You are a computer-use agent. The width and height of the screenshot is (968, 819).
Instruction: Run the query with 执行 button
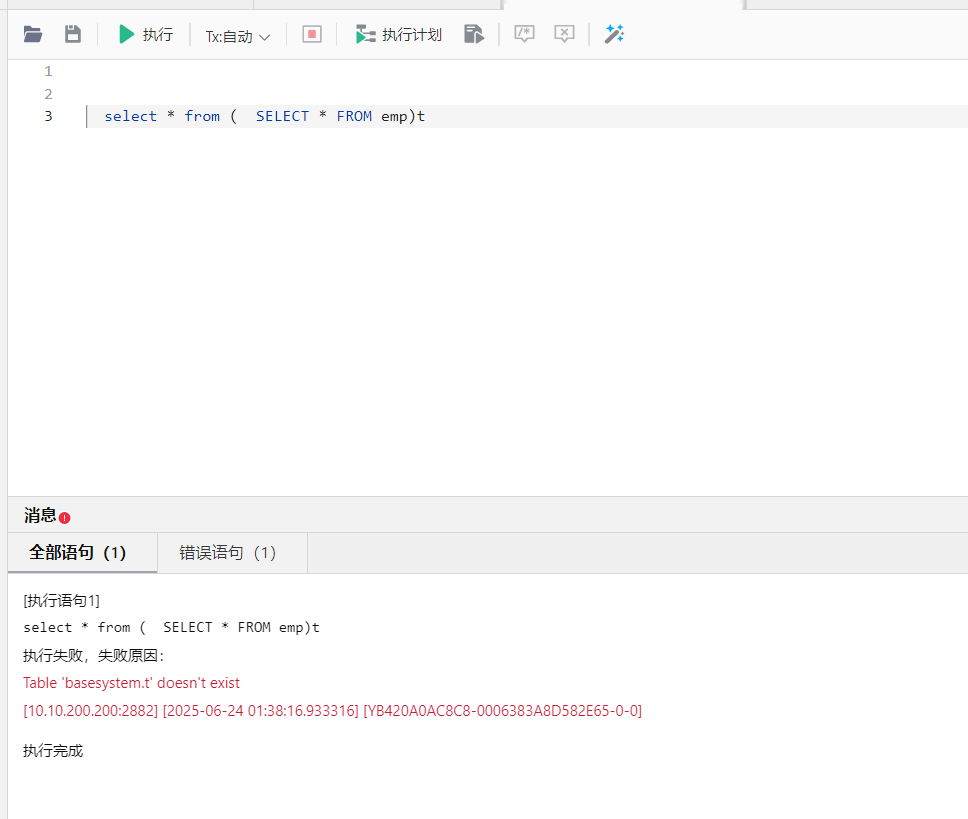point(146,35)
